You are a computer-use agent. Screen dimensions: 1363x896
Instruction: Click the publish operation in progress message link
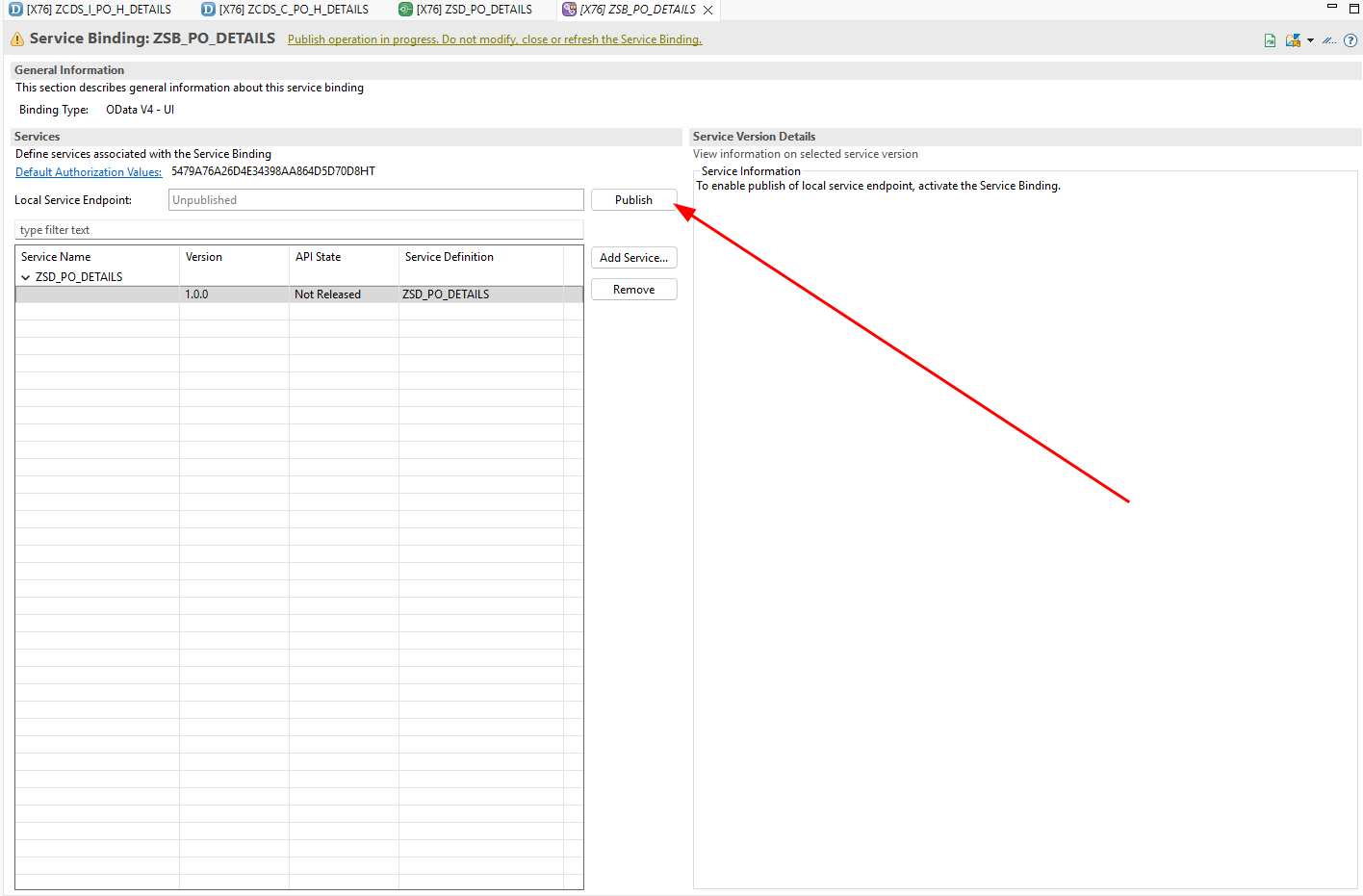[x=495, y=39]
